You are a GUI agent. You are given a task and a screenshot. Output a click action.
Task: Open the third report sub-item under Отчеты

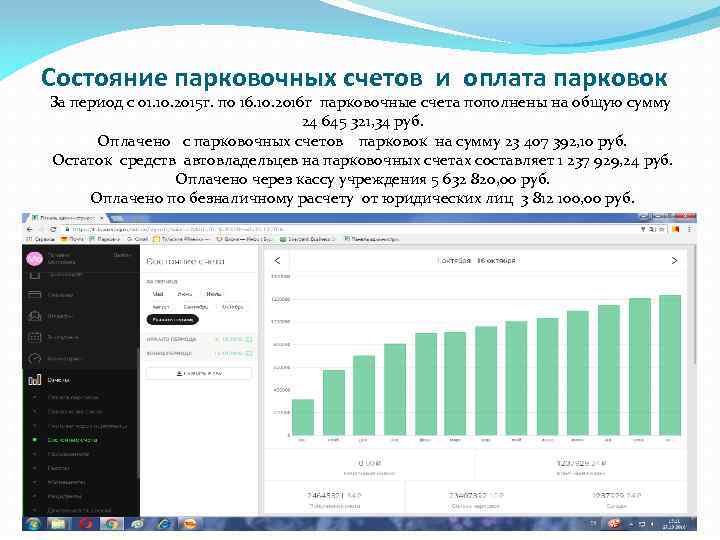click(87, 426)
